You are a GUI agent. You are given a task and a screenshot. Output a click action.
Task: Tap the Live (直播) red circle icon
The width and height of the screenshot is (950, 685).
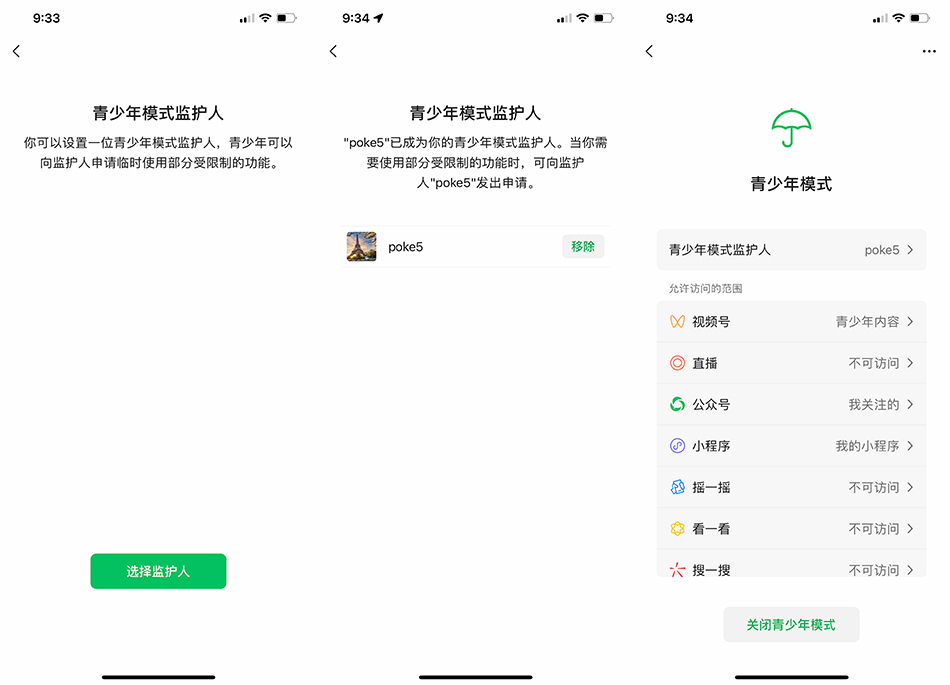tap(677, 363)
